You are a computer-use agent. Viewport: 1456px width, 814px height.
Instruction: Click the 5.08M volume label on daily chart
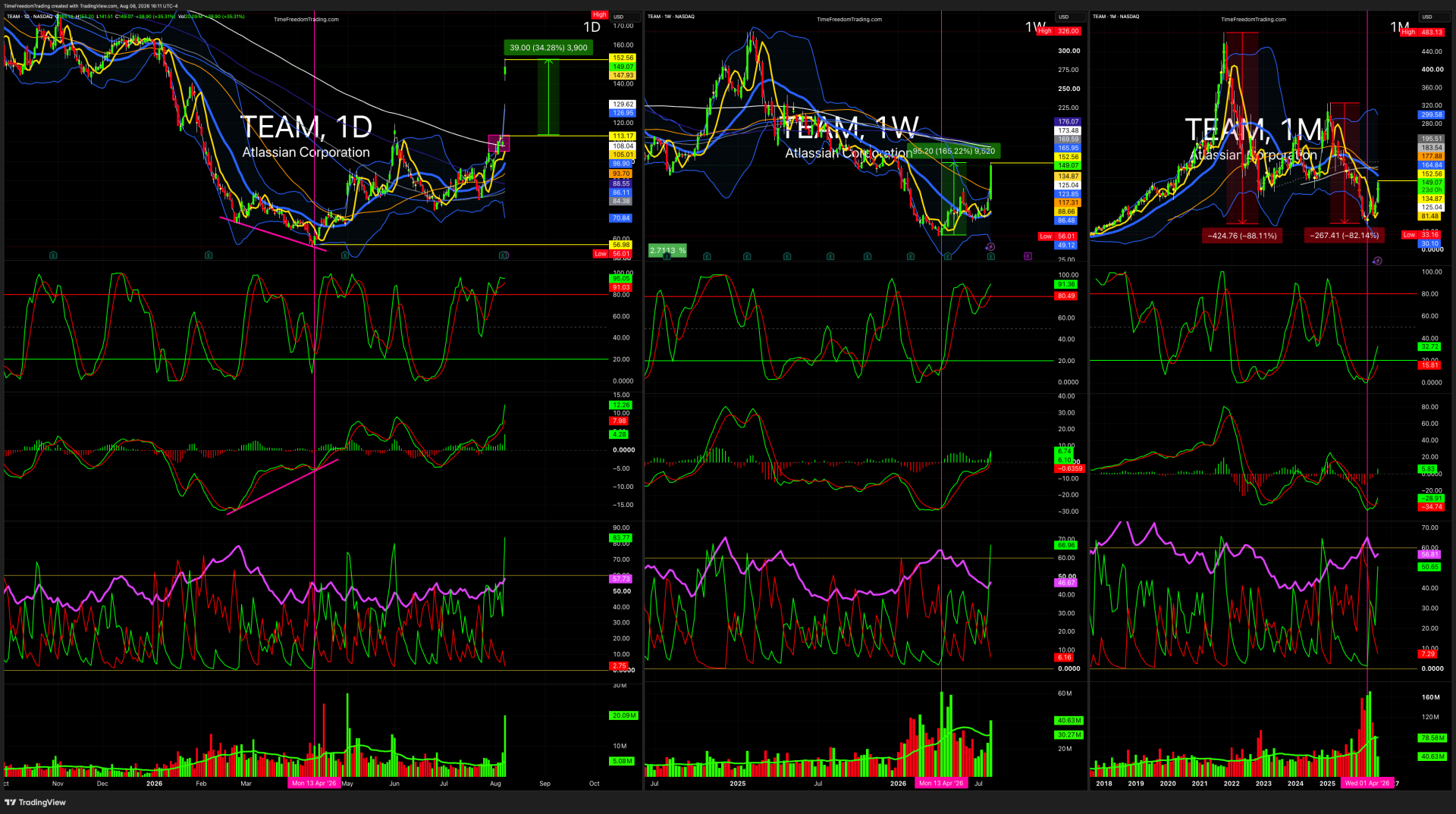pos(623,761)
